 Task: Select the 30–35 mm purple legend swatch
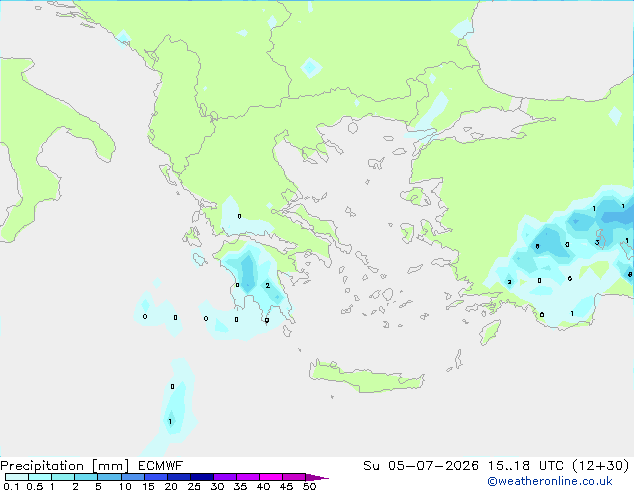click(x=225, y=477)
